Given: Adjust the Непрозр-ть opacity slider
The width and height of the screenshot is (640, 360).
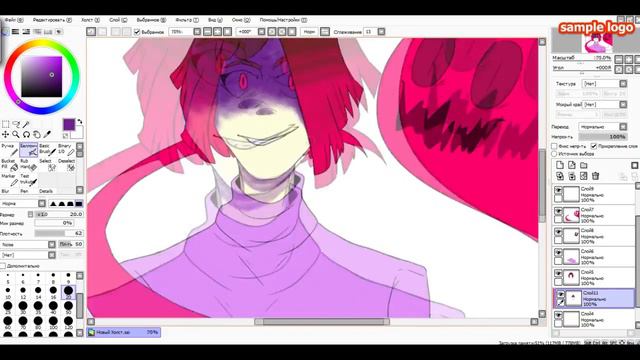Looking at the screenshot, I should (603, 137).
